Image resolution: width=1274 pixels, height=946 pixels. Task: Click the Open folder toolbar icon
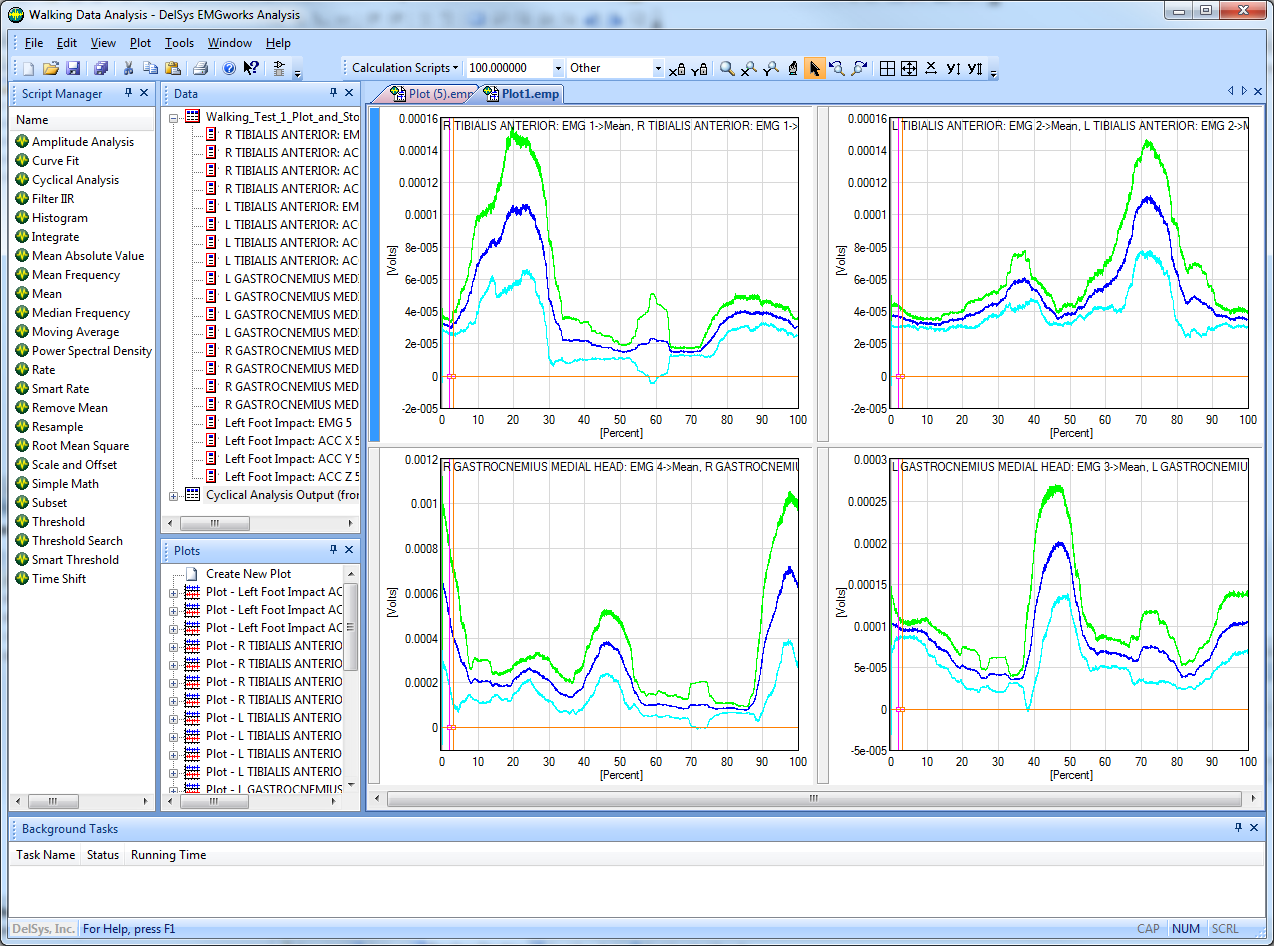click(x=50, y=68)
